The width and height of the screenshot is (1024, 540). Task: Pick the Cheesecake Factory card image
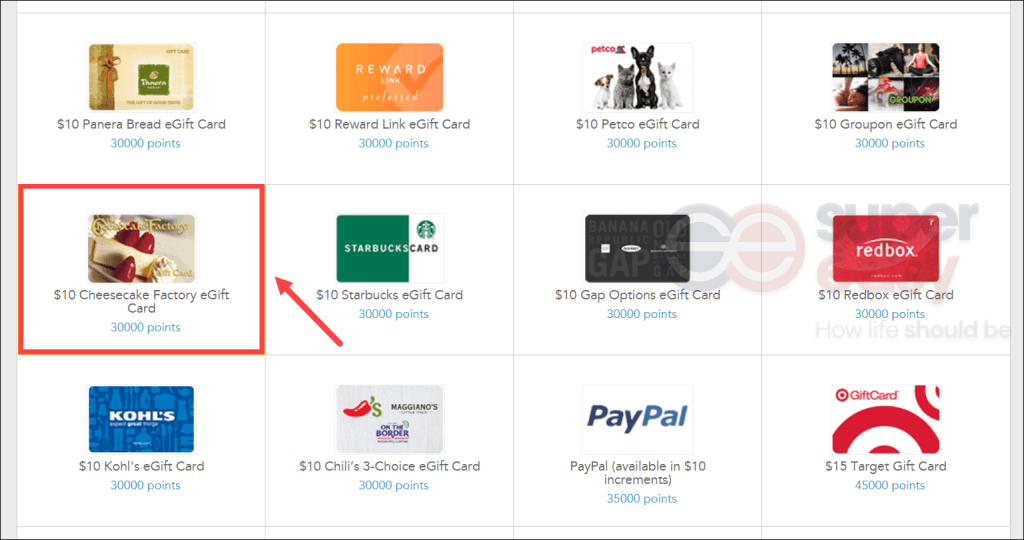(x=142, y=248)
